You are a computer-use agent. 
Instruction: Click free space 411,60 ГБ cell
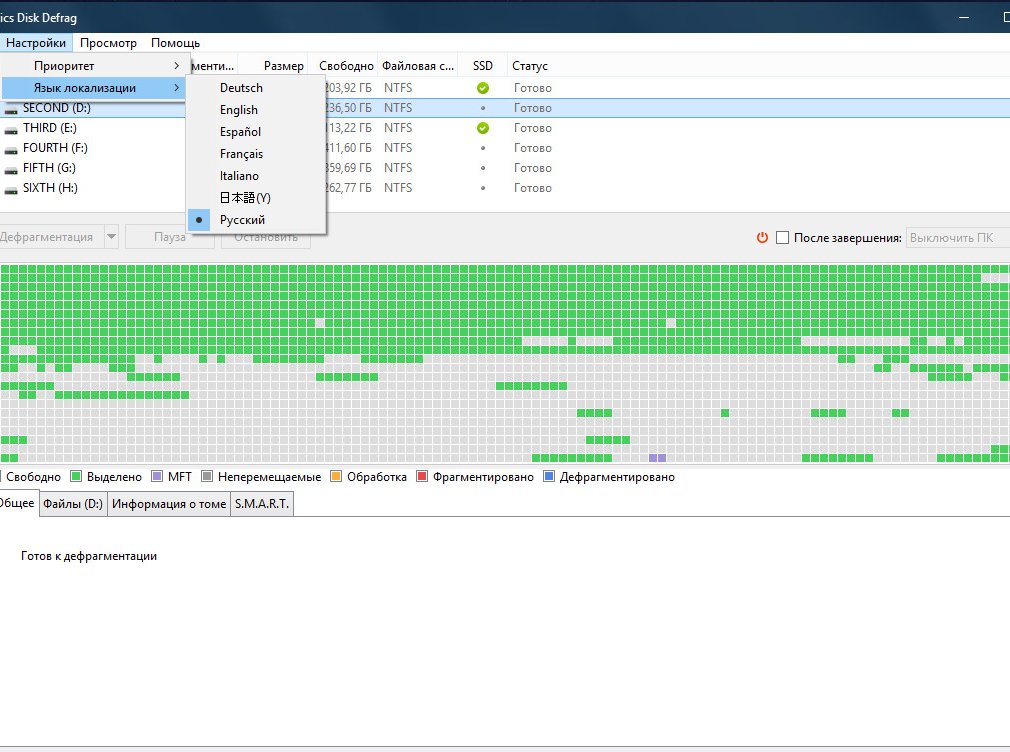coord(348,148)
